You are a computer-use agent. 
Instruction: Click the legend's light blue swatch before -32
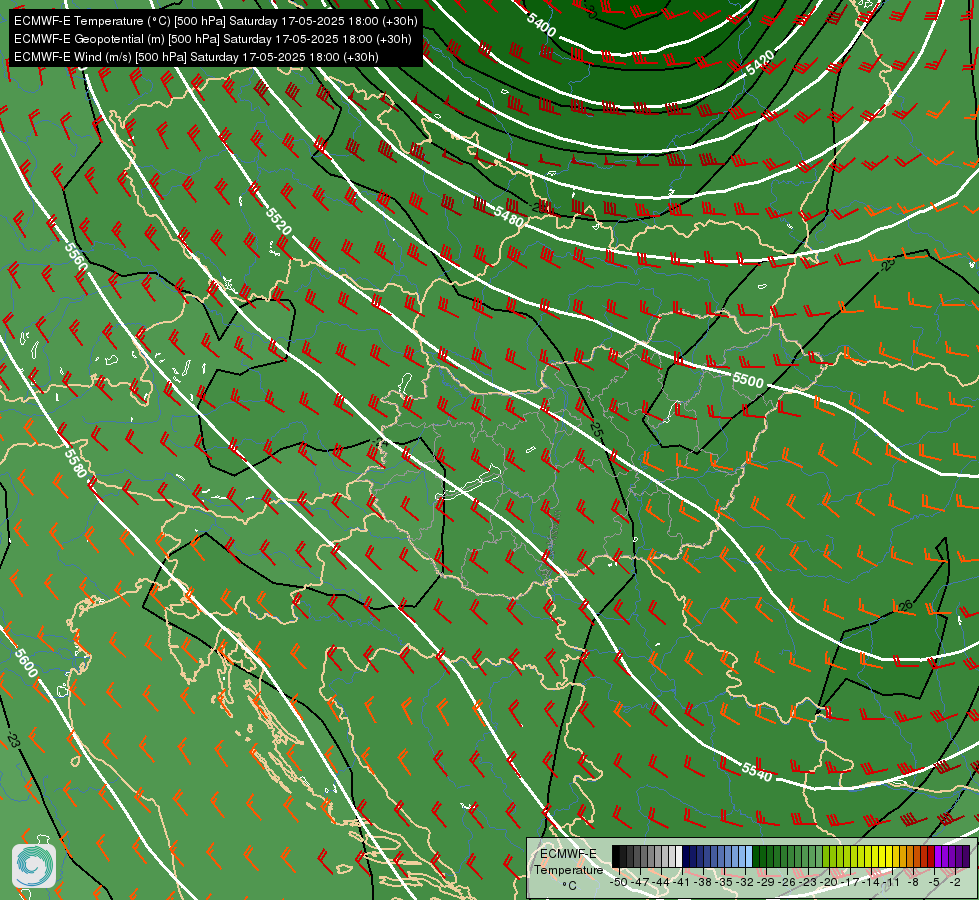(749, 856)
